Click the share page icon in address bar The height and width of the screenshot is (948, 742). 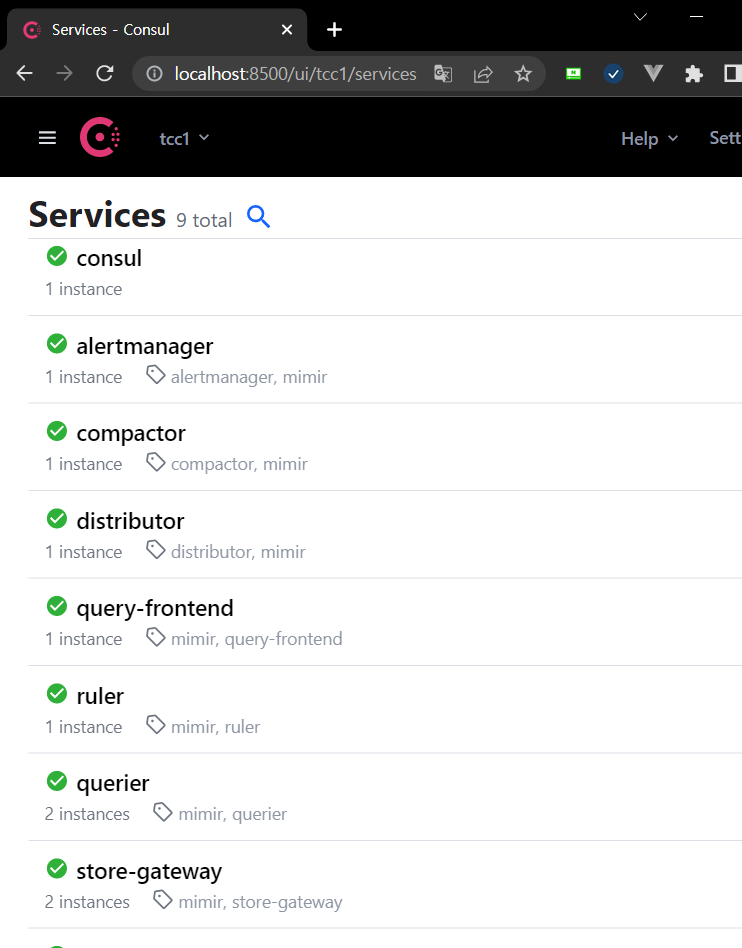click(x=483, y=74)
